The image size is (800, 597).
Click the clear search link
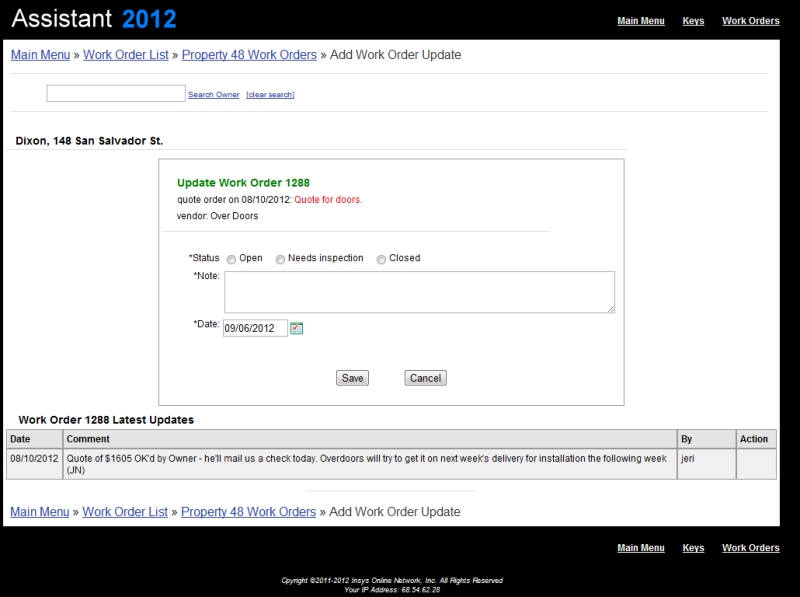click(270, 94)
